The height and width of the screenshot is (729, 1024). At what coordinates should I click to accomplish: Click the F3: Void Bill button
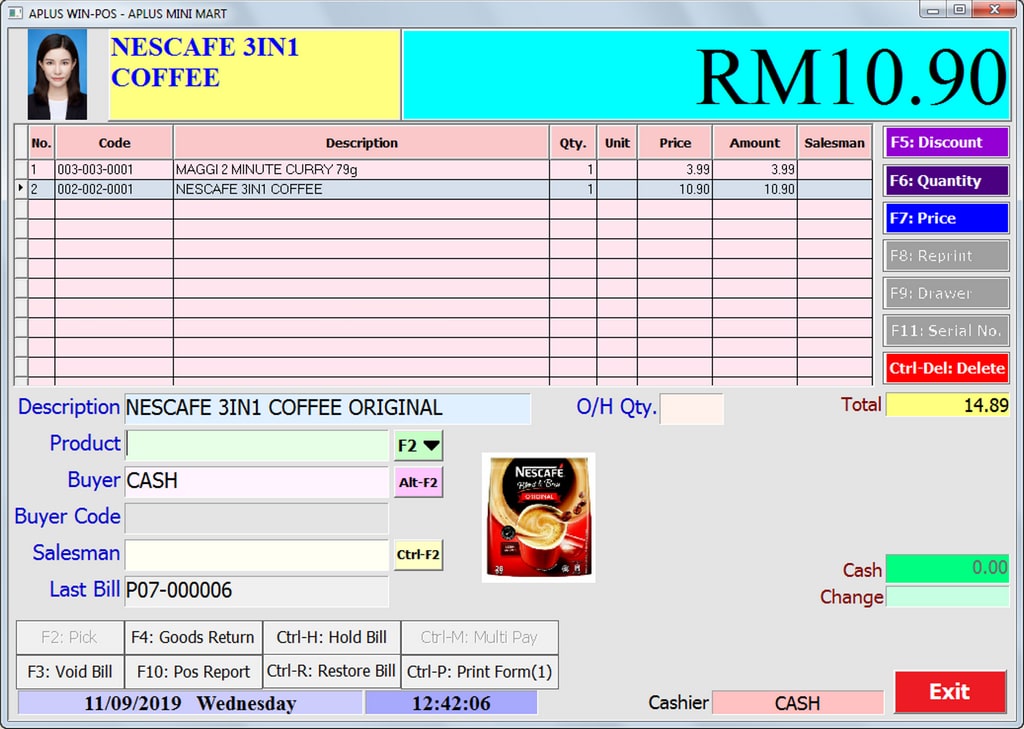[70, 672]
